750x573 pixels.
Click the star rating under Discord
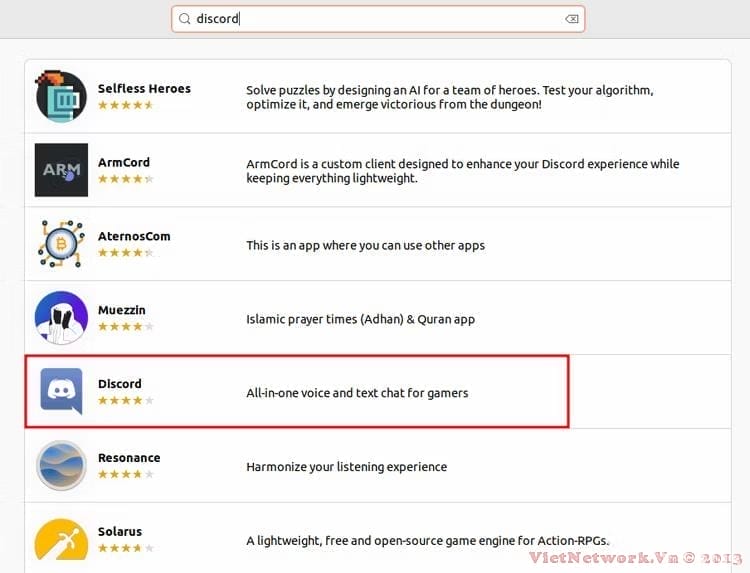125,401
